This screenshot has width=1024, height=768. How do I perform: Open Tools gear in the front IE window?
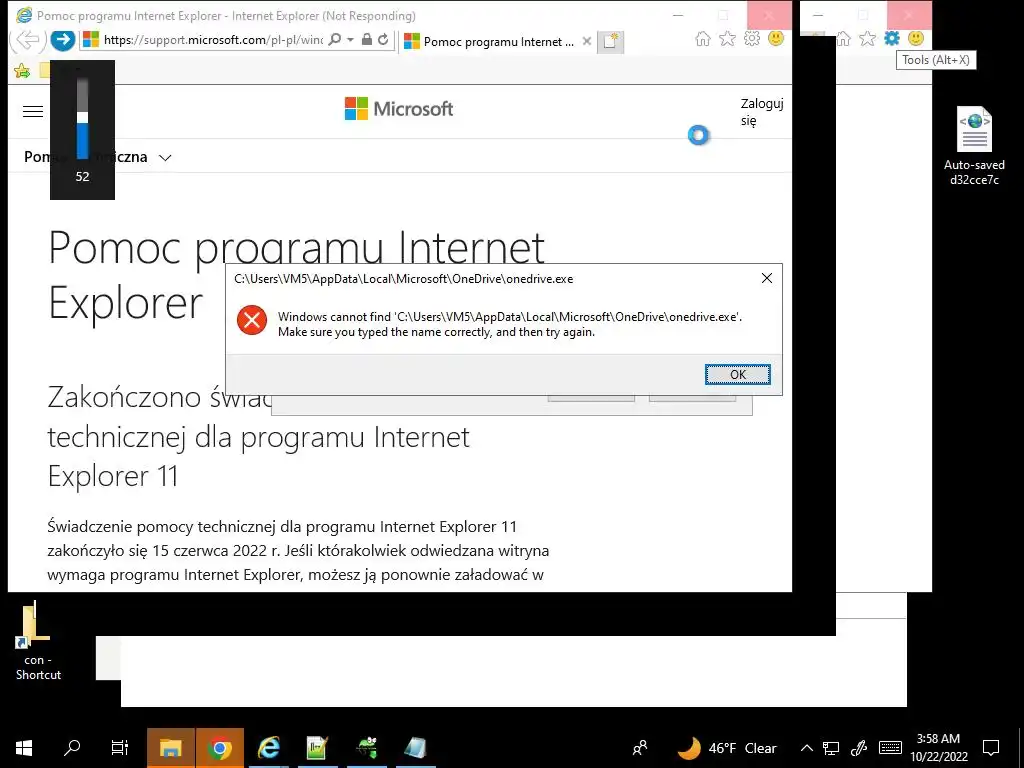pyautogui.click(x=752, y=39)
